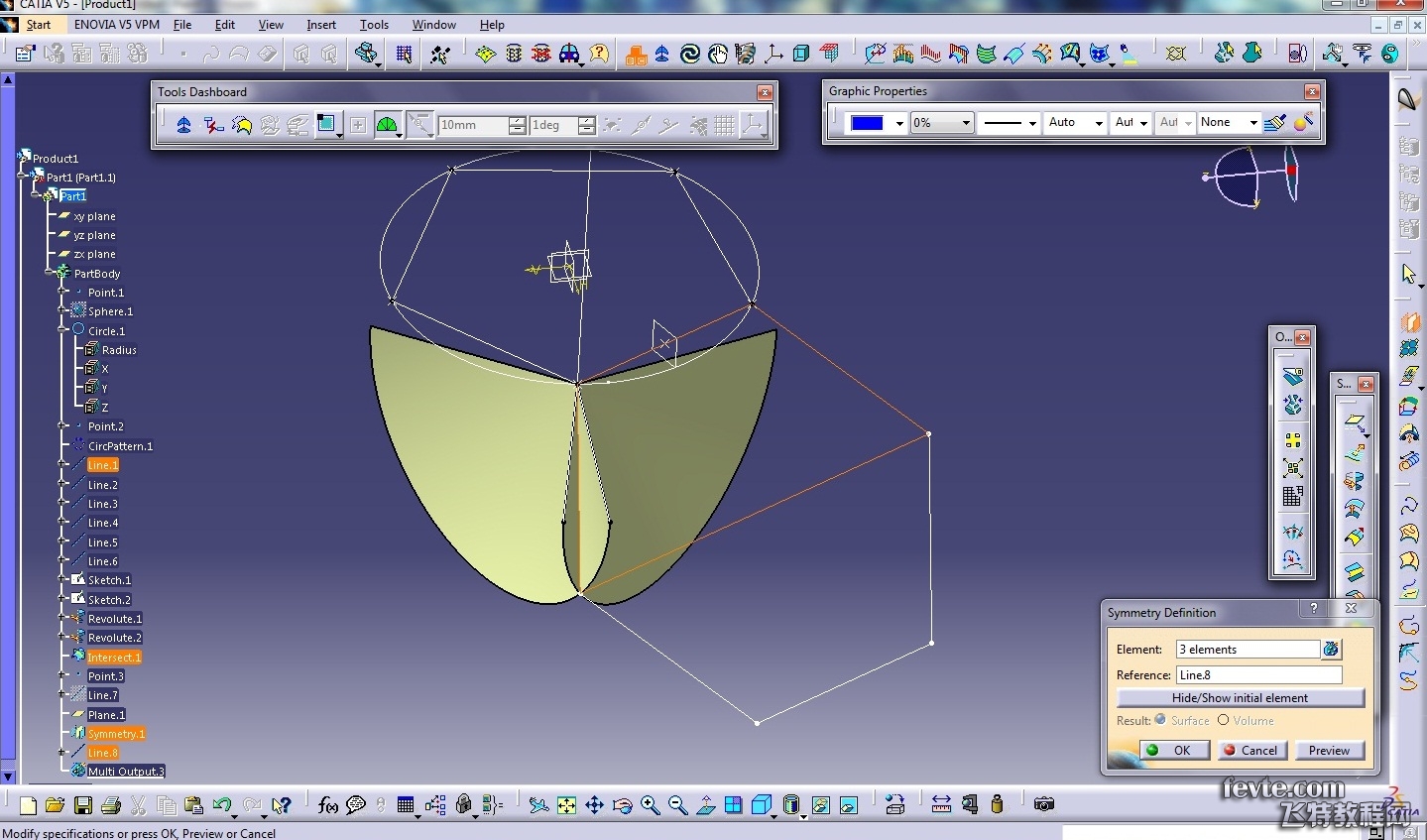1427x840 pixels.
Task: Expand the Revolute.1 tree node
Action: coord(62,618)
